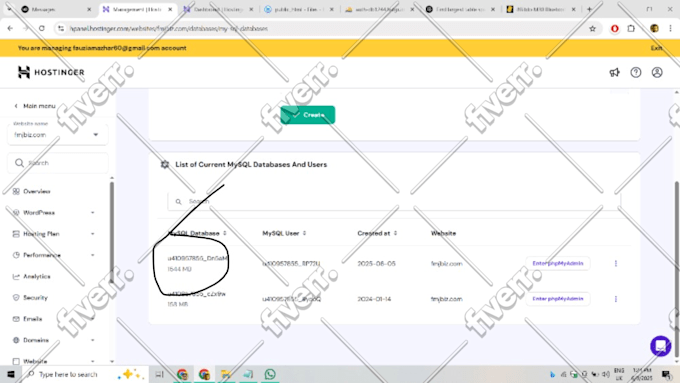680x383 pixels.
Task: Click the Domains globe icon
Action: 16,340
